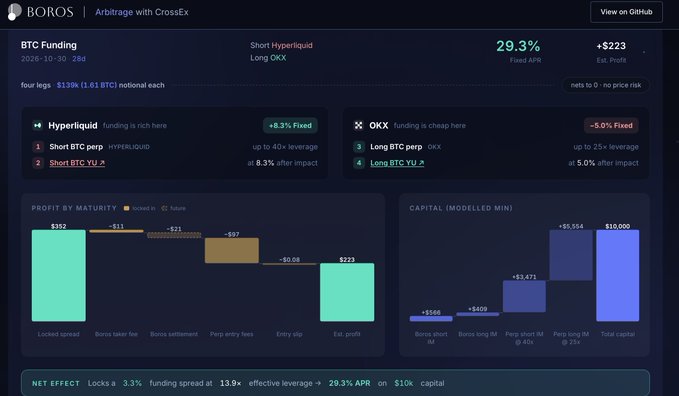This screenshot has height=396, width=679.
Task: Click the BTC Funding title
Action: 48,45
